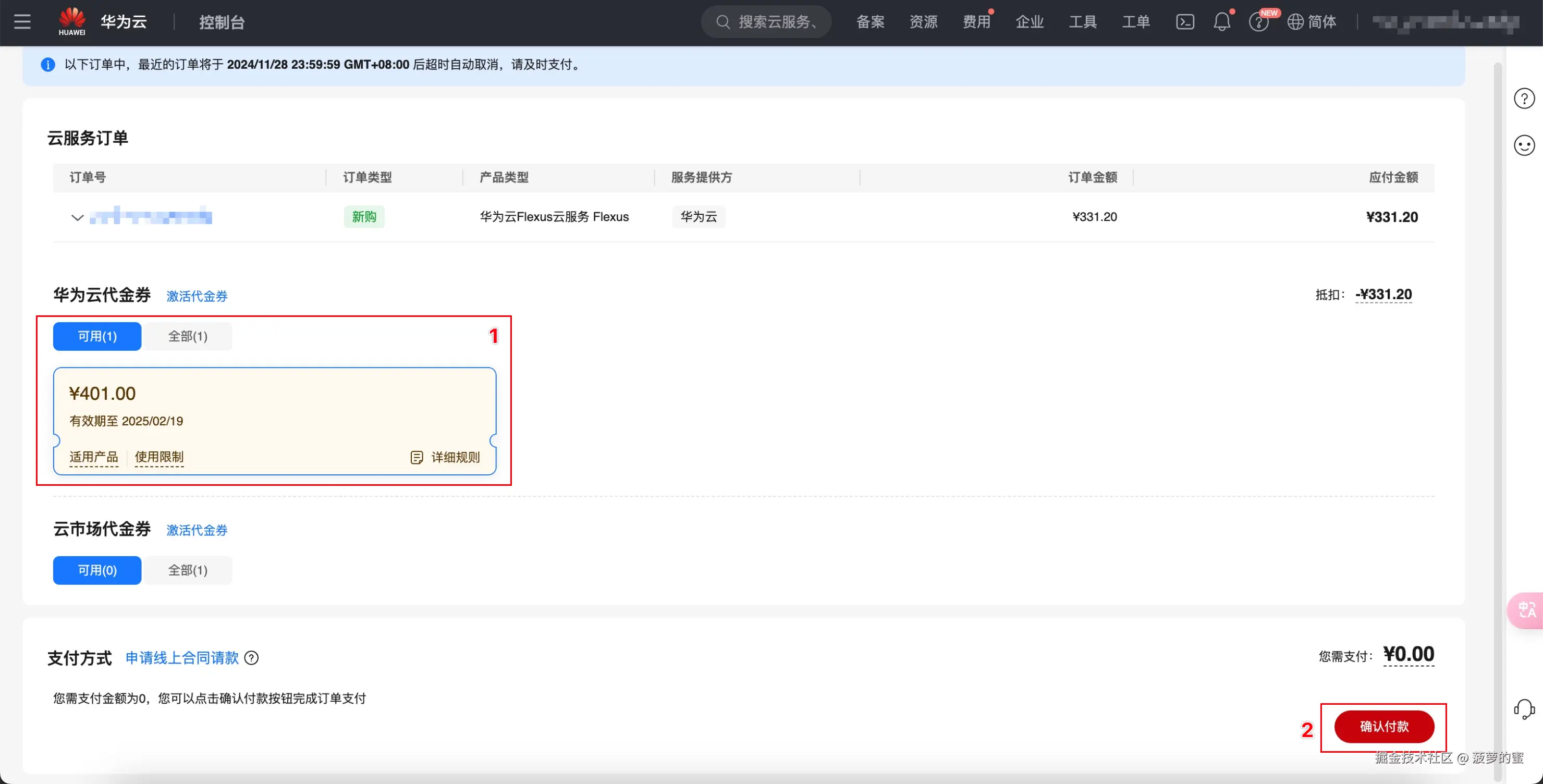Click the 新购 order type tag

coord(364,217)
